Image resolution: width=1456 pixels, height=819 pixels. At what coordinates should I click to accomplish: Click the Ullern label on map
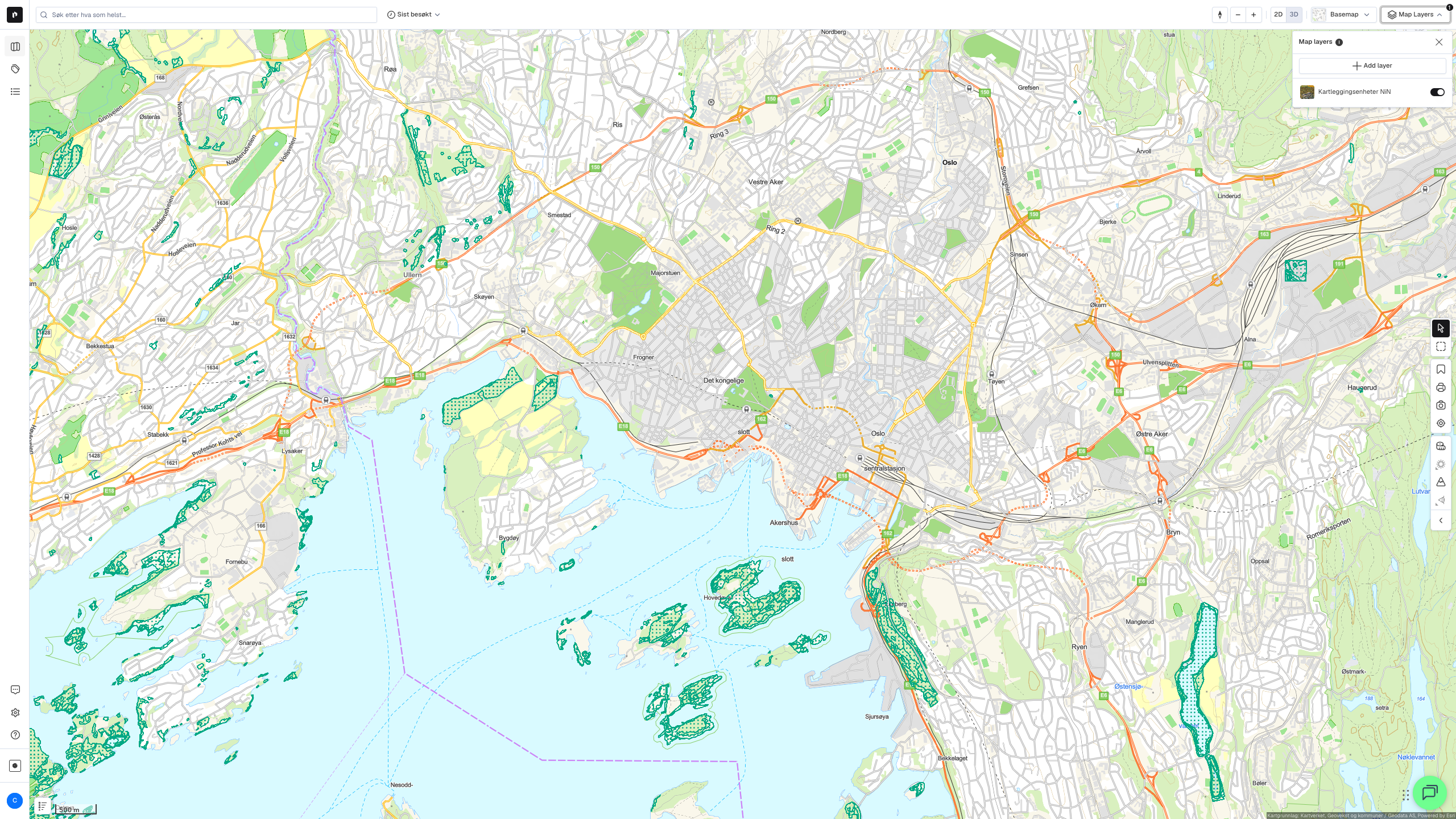click(x=412, y=275)
